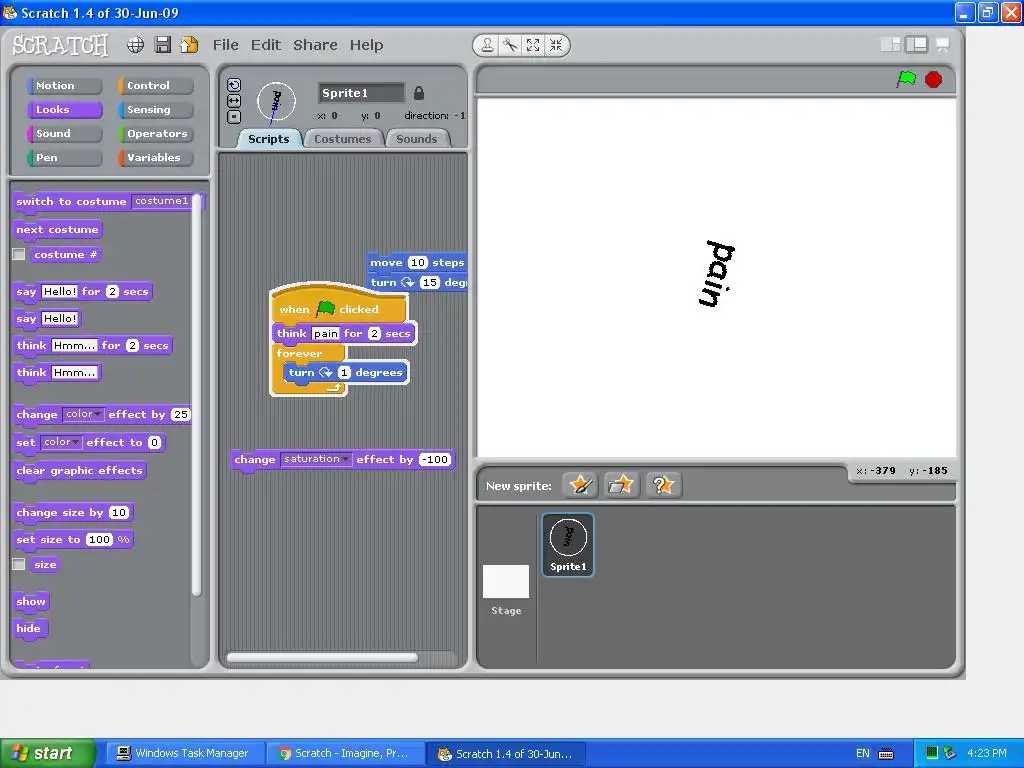The width and height of the screenshot is (1024, 768).
Task: Open the Pen blocks category
Action: pyautogui.click(x=64, y=158)
